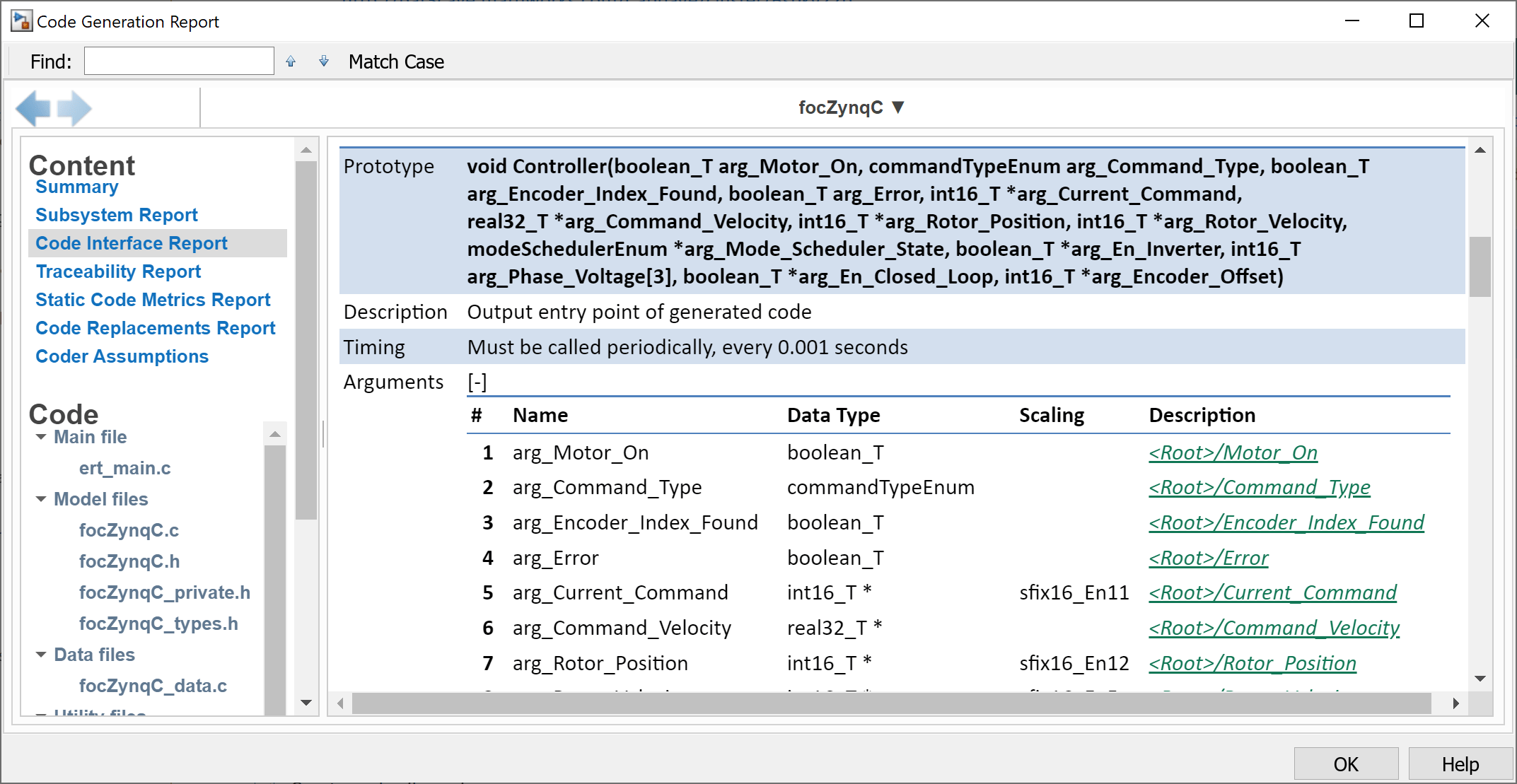Viewport: 1517px width, 784px height.
Task: Collapse the Model files group
Action: (x=41, y=500)
